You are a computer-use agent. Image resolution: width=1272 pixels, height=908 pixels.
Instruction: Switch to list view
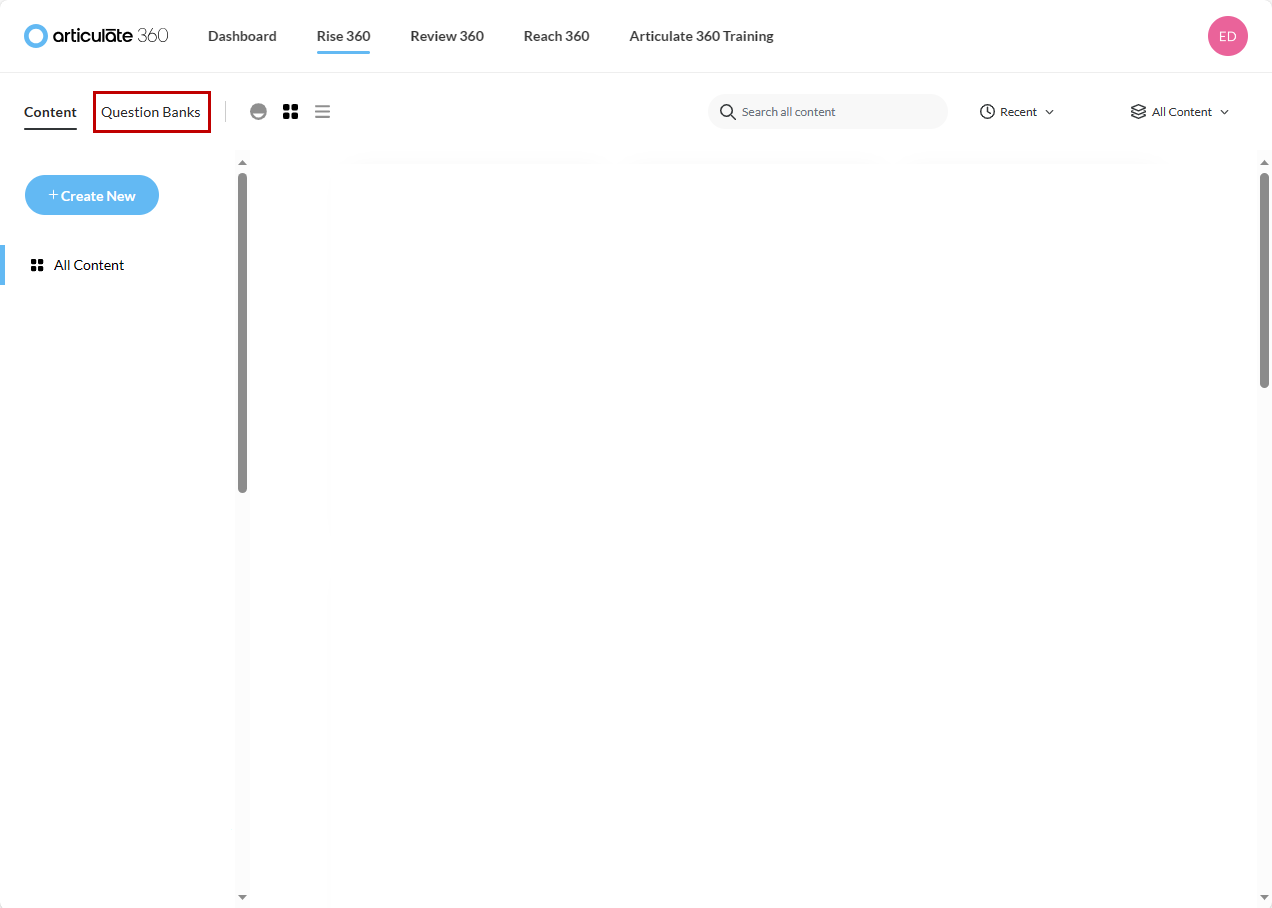pyautogui.click(x=322, y=112)
